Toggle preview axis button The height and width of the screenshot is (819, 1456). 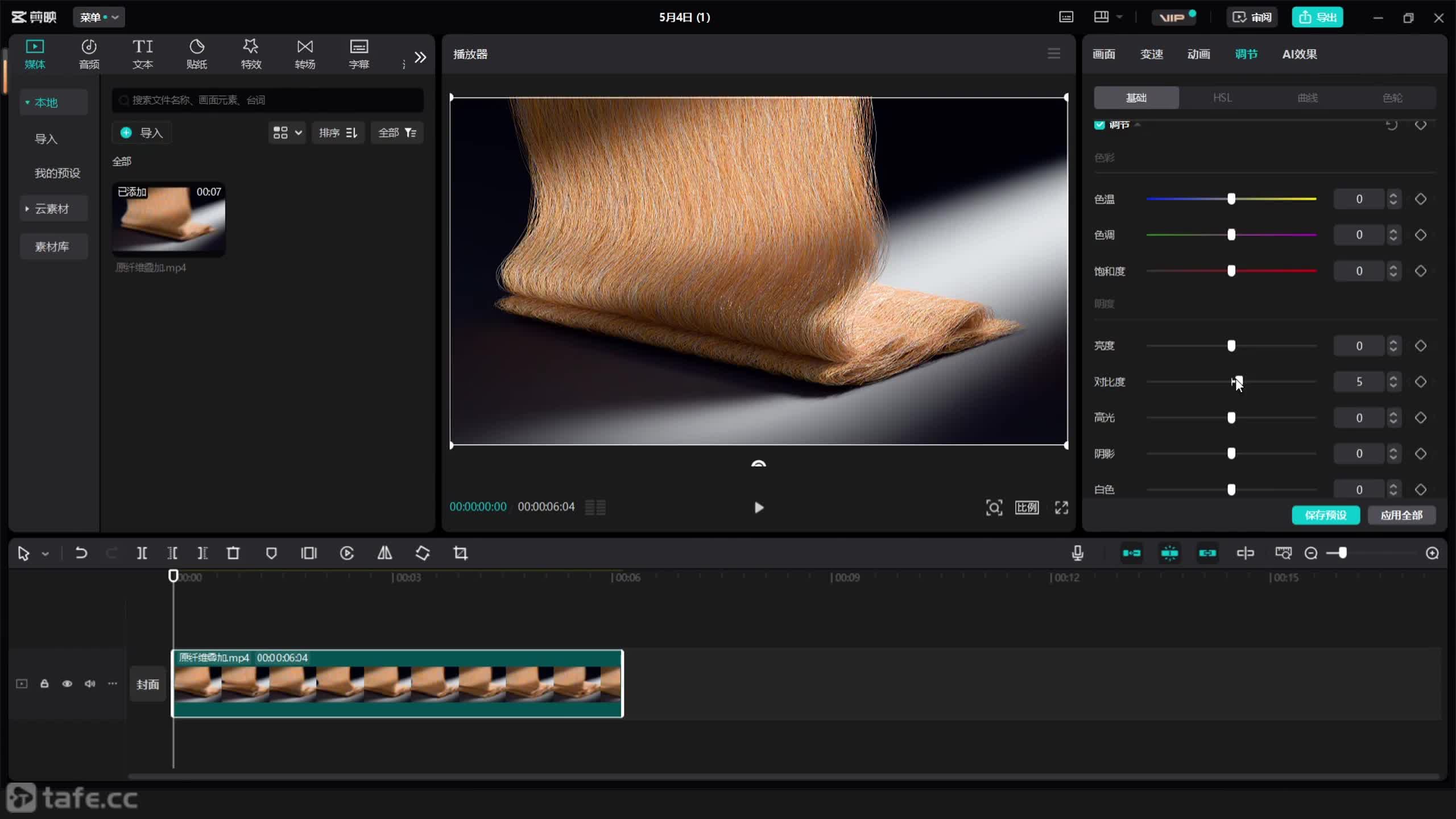coord(1246,553)
